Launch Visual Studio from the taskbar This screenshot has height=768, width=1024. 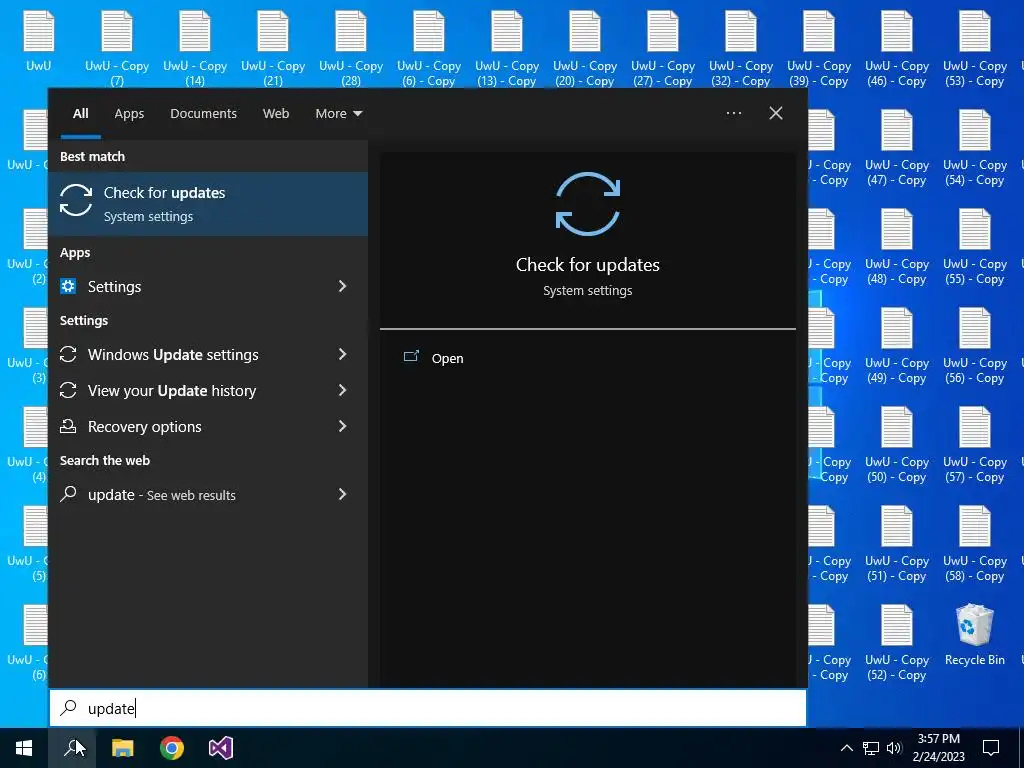tap(221, 748)
